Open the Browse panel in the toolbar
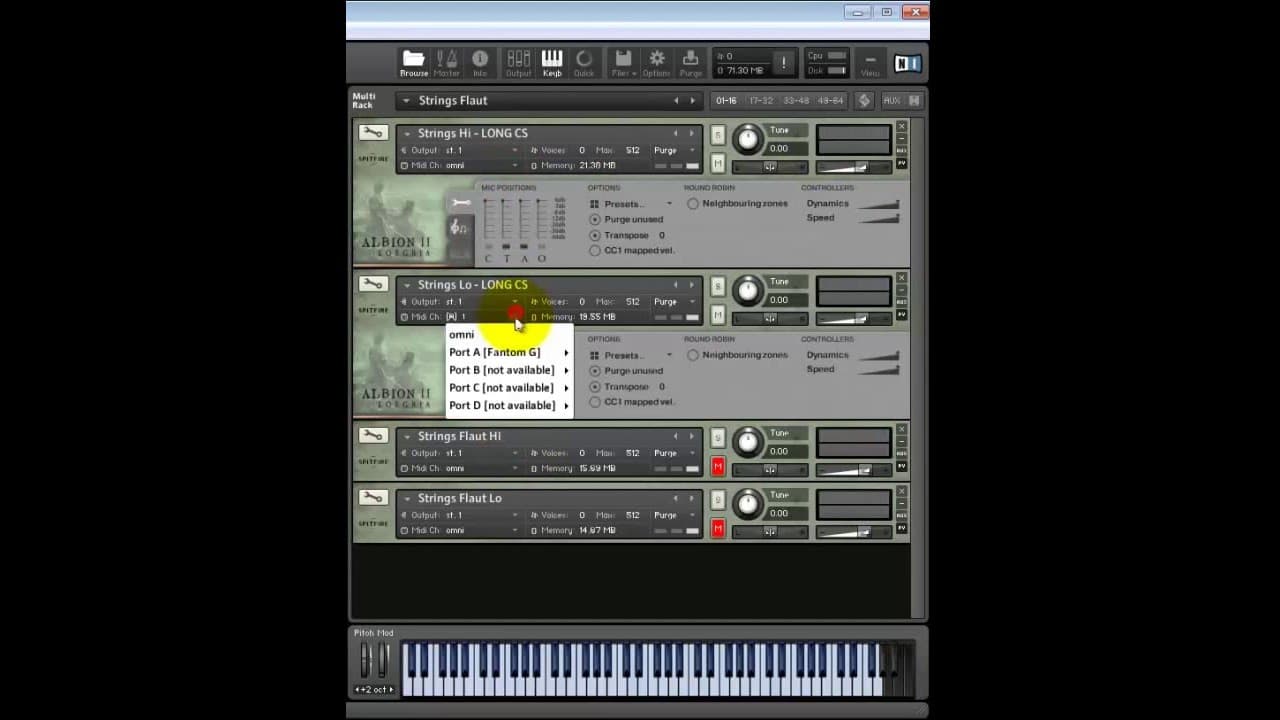Image resolution: width=1280 pixels, height=720 pixels. tap(414, 63)
